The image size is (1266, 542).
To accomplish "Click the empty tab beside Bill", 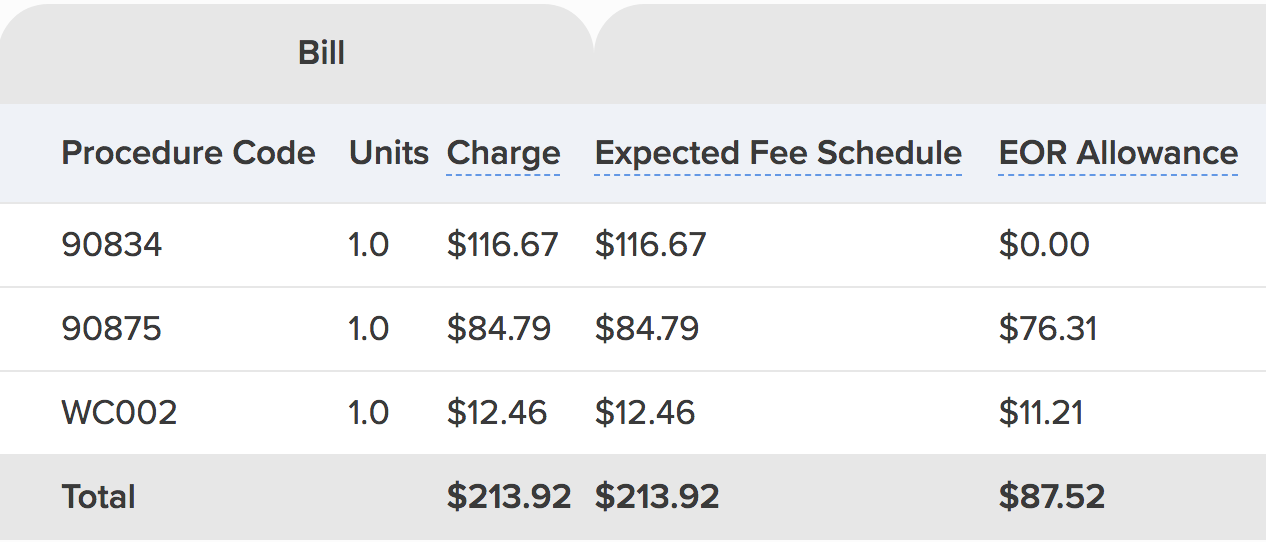I will (x=930, y=53).
